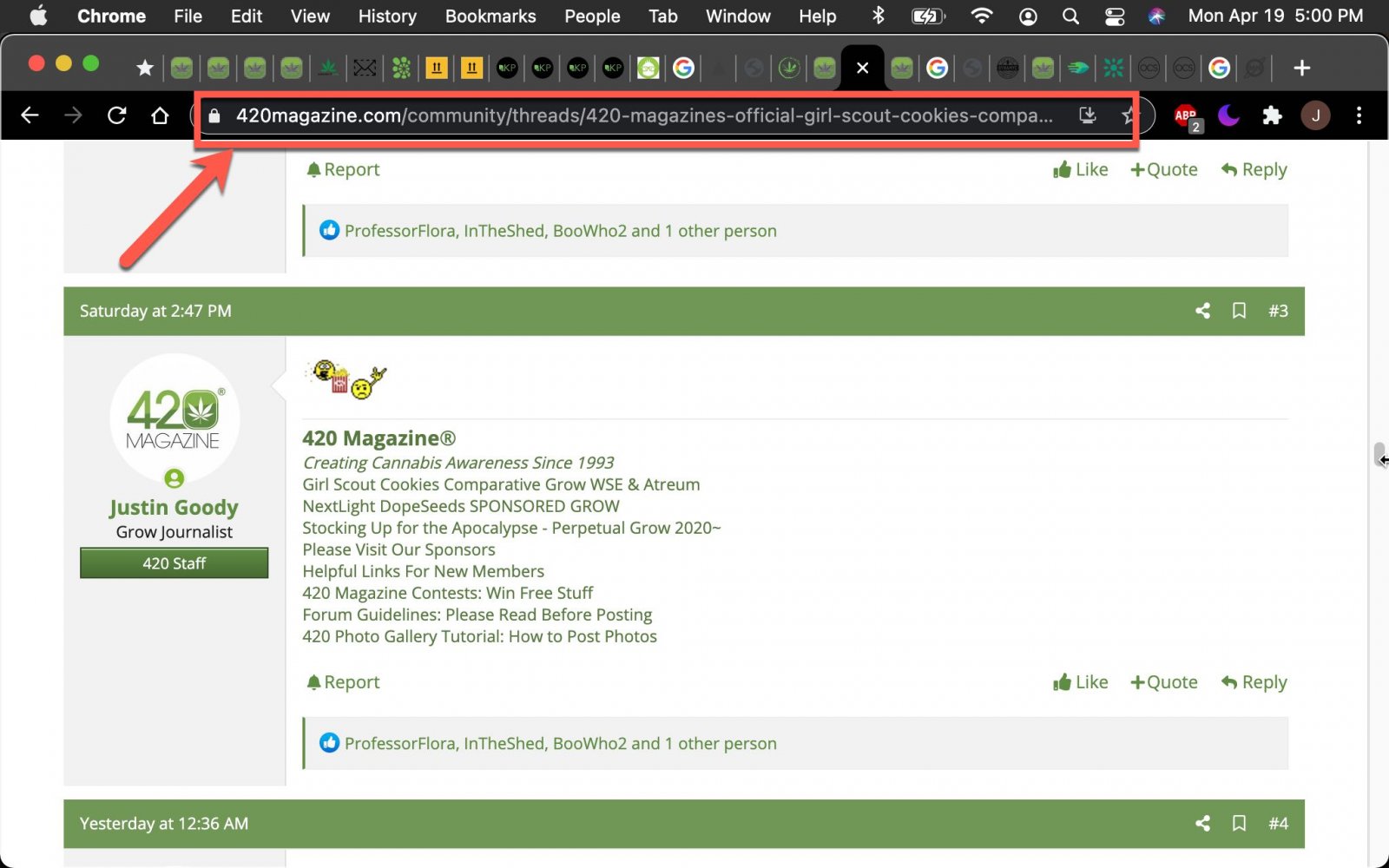Open 420 Magazine Contests: Win Free Stuff
Image resolution: width=1389 pixels, height=868 pixels.
447,593
